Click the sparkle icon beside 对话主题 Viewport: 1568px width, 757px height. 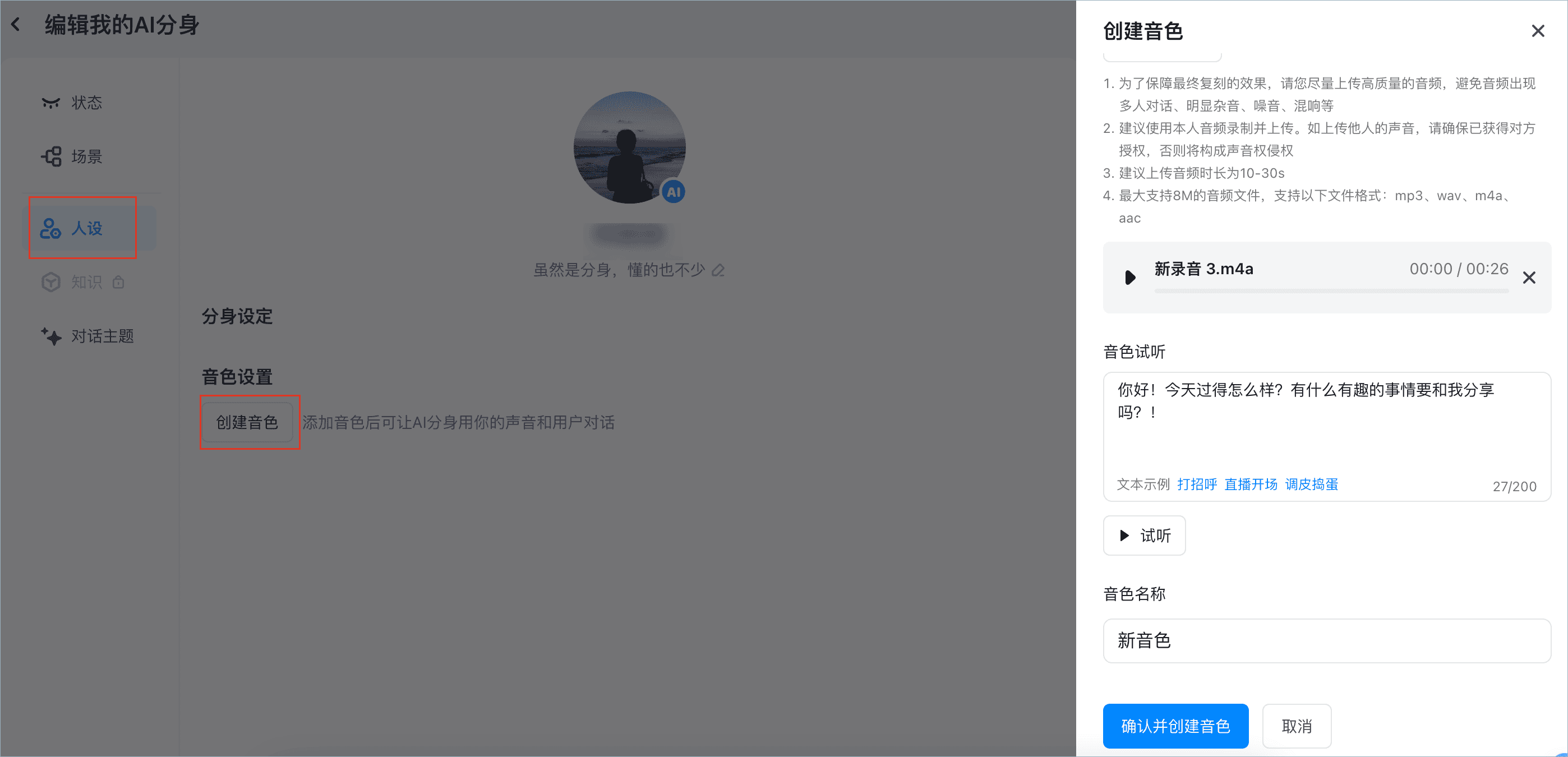point(51,336)
